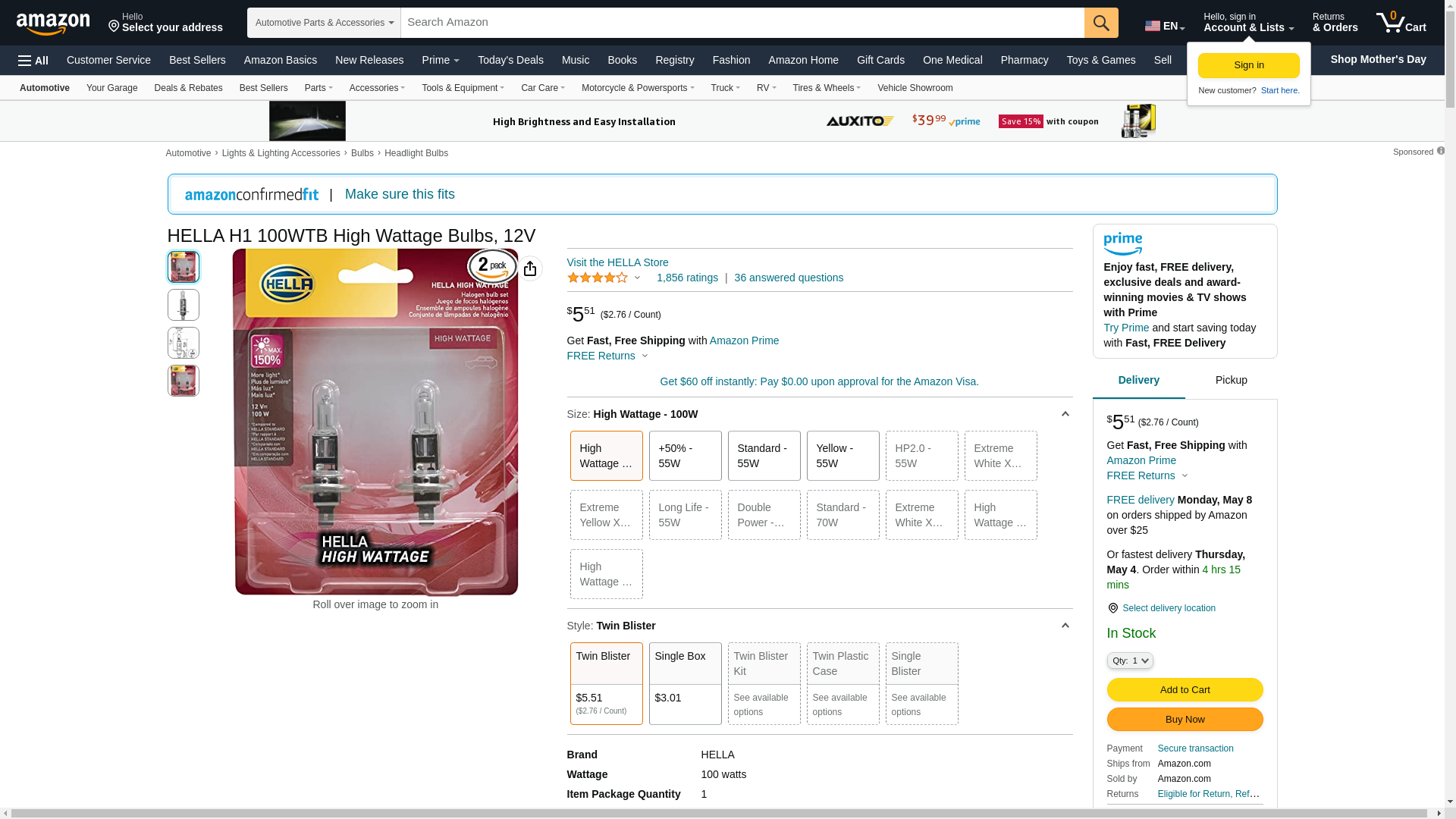Open the All hamburger menu
This screenshot has width=1456, height=819.
(x=33, y=61)
